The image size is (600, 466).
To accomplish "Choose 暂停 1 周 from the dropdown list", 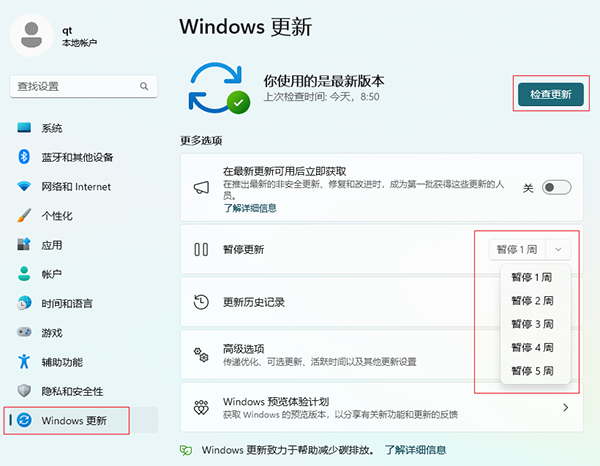I will coord(535,277).
